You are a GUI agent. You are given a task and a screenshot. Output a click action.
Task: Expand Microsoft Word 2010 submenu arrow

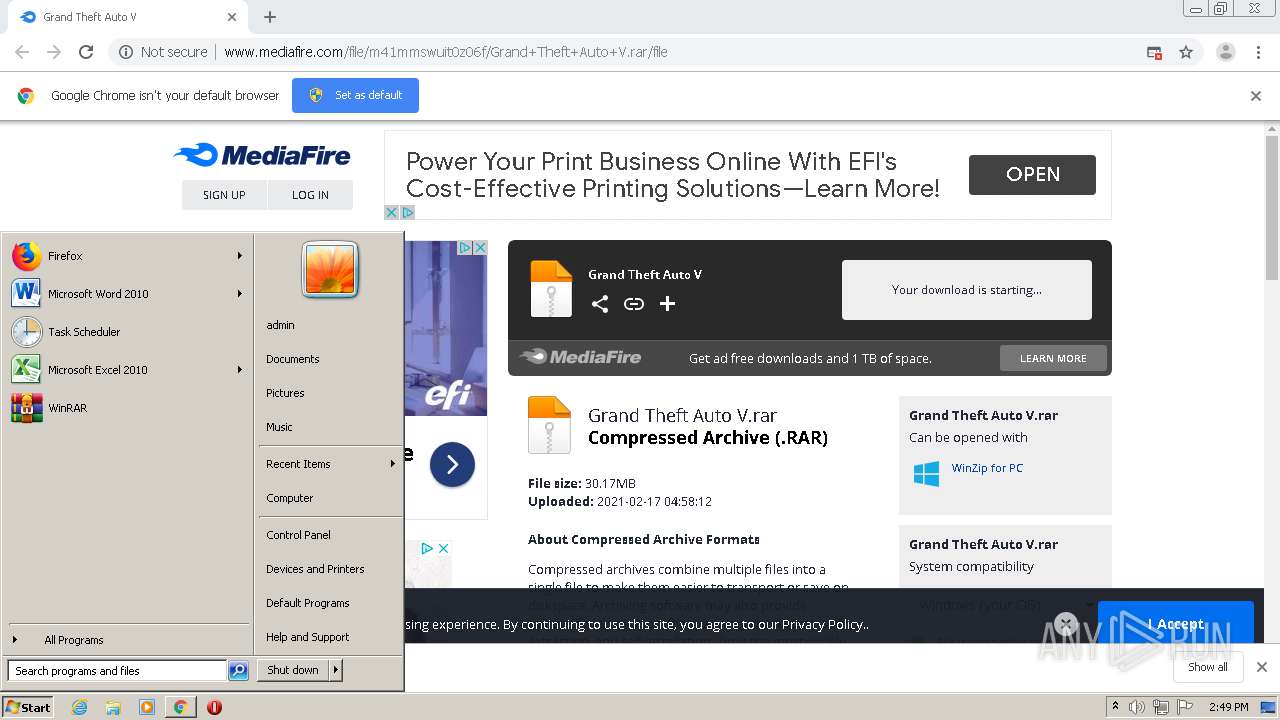(240, 294)
